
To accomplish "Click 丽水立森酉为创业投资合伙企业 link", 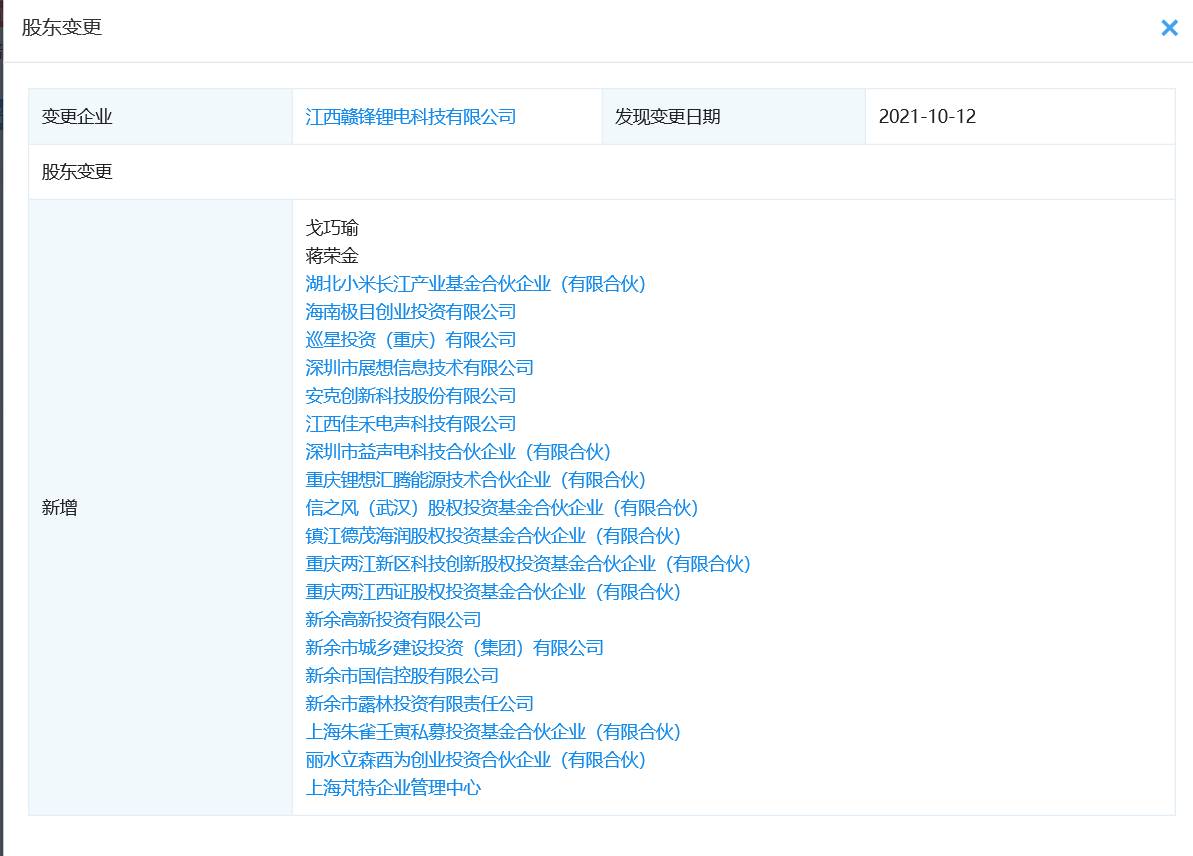I will (476, 760).
